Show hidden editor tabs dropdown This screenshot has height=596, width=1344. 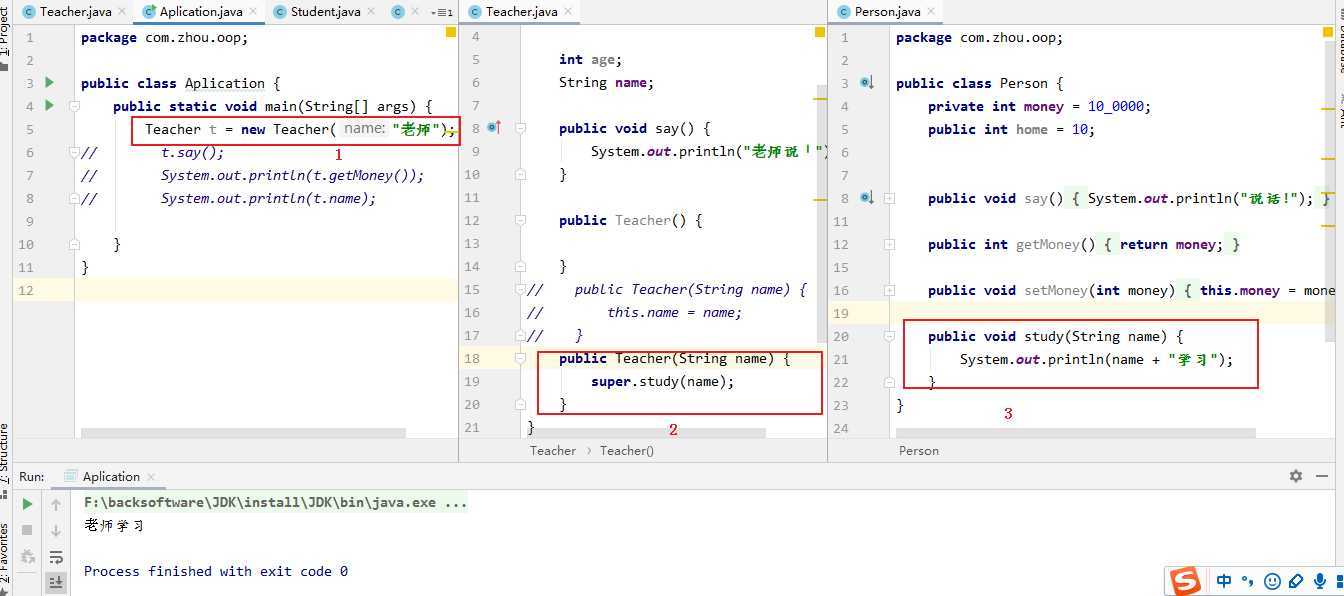point(441,12)
